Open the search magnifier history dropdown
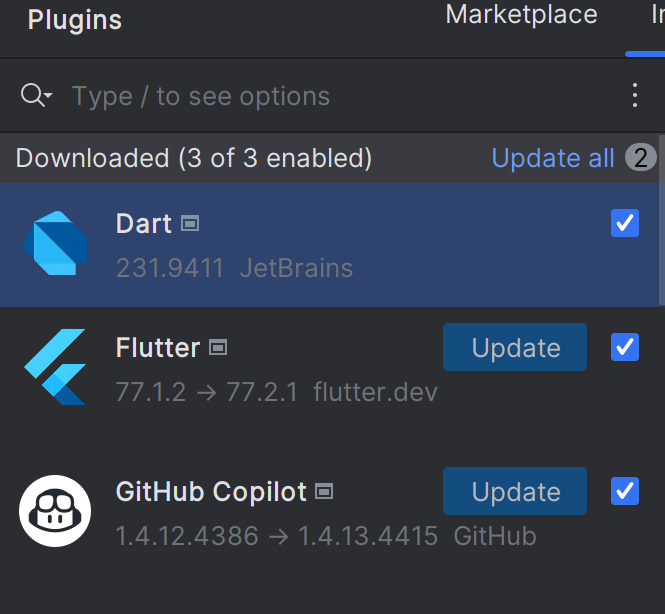Image resolution: width=665 pixels, height=614 pixels. click(37, 96)
